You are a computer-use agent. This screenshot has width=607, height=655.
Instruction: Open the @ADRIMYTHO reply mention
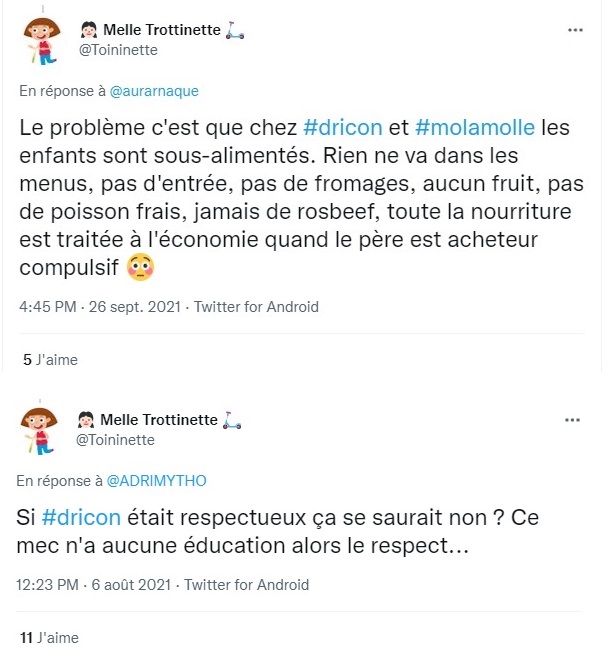pyautogui.click(x=156, y=480)
